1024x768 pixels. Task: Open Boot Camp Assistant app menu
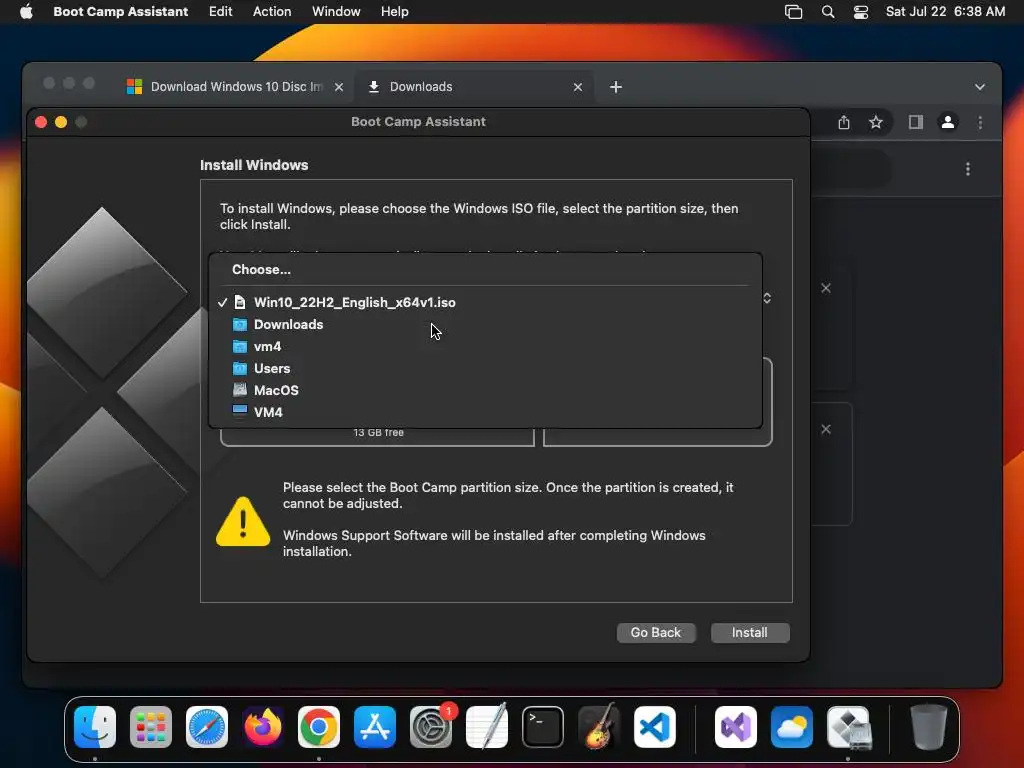tap(120, 12)
